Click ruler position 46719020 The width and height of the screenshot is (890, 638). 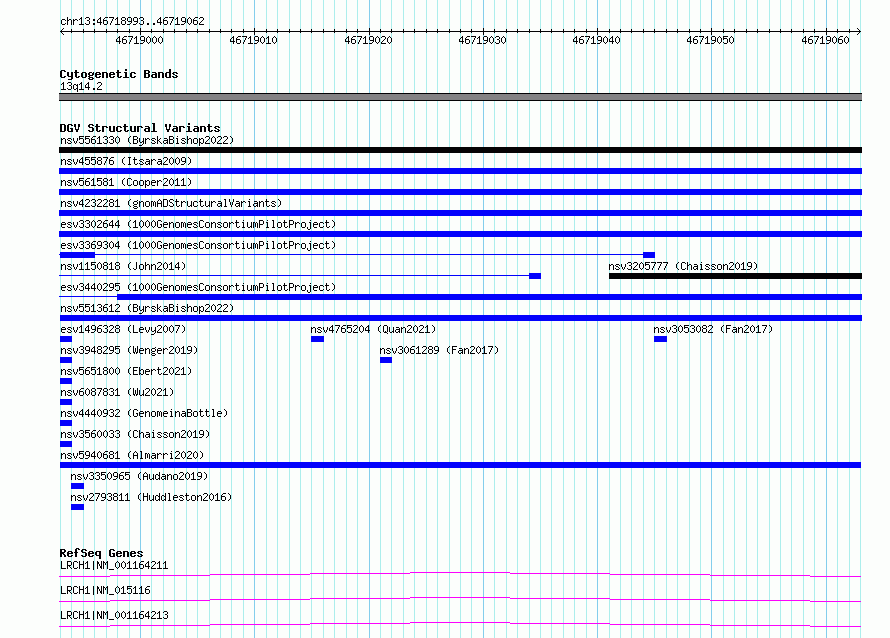click(368, 40)
